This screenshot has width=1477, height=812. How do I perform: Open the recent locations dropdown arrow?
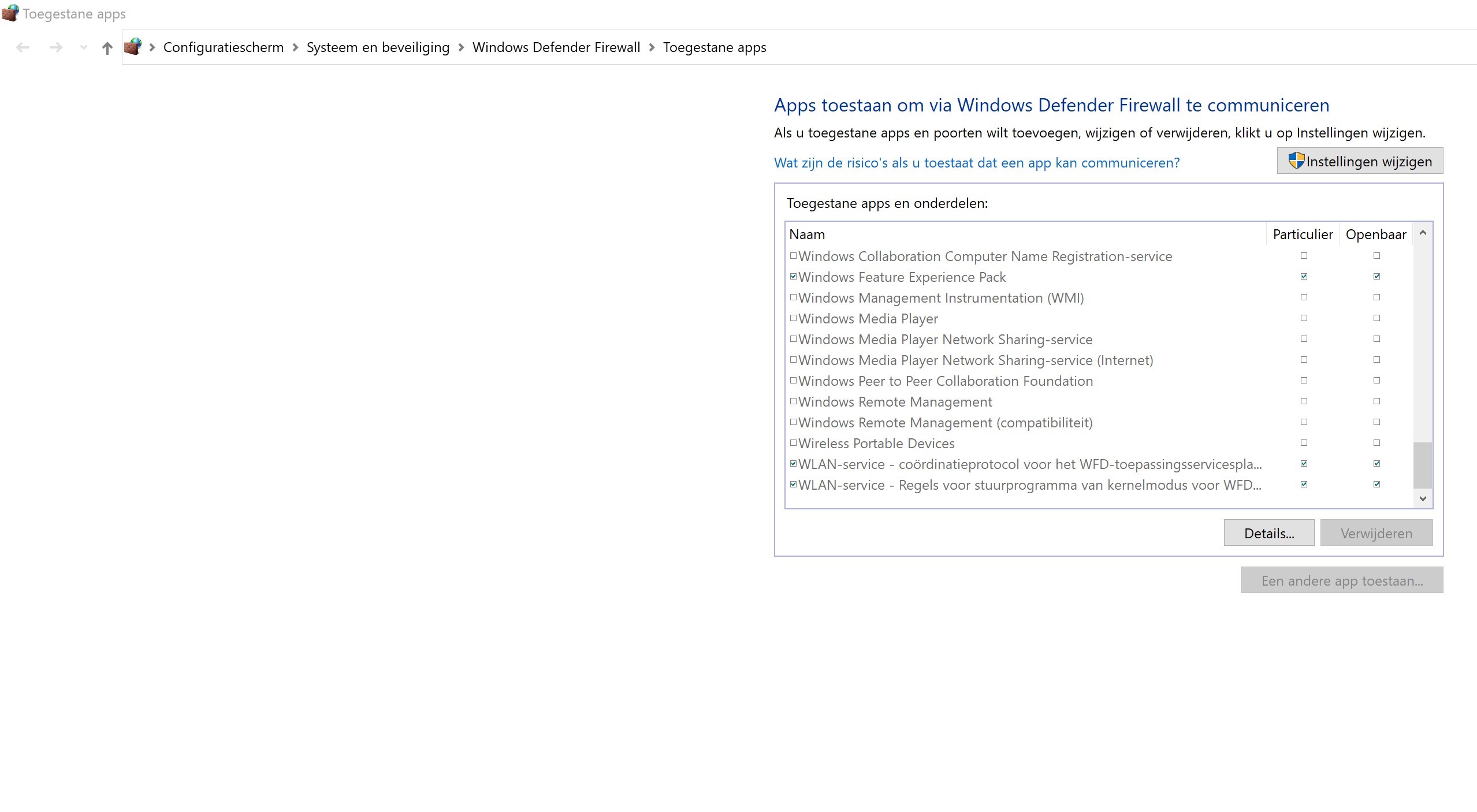(x=84, y=47)
